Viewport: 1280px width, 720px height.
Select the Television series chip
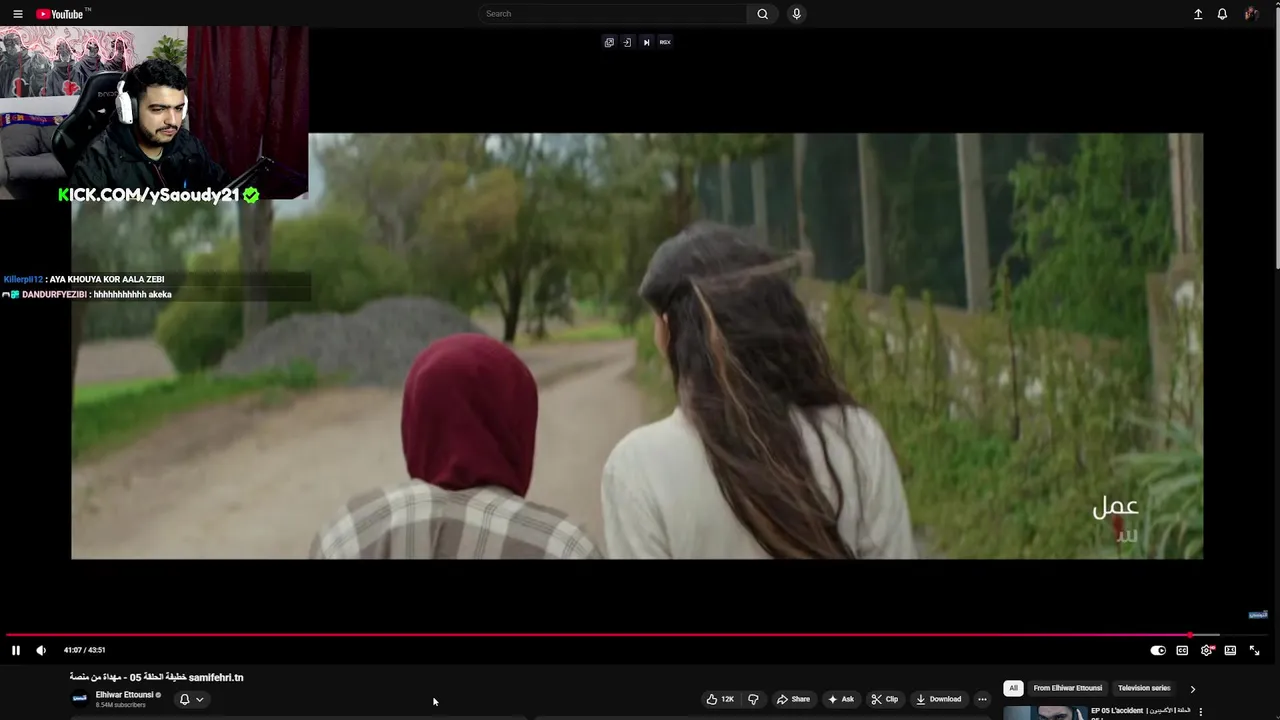pyautogui.click(x=1144, y=688)
